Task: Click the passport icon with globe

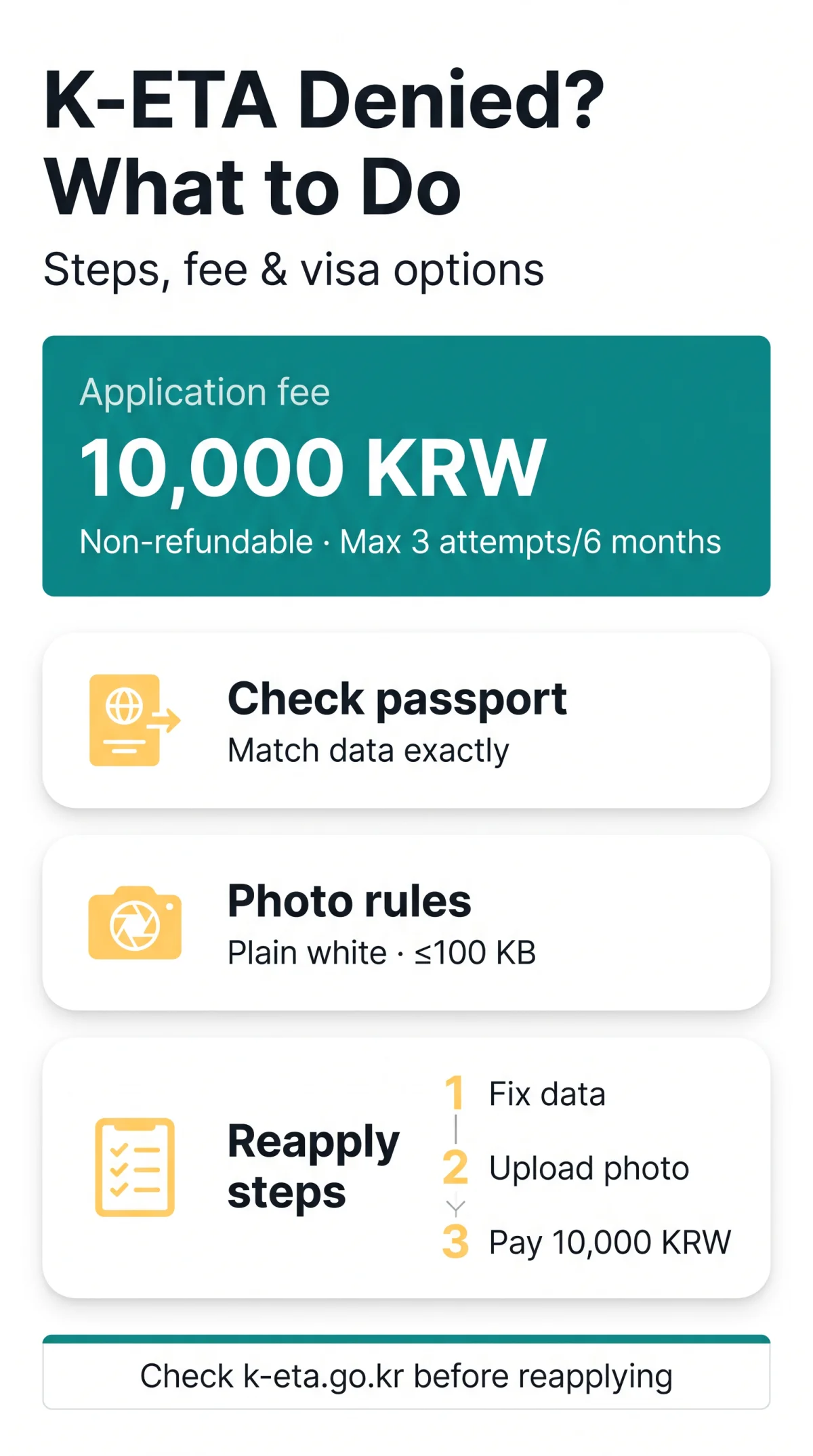Action: click(135, 720)
